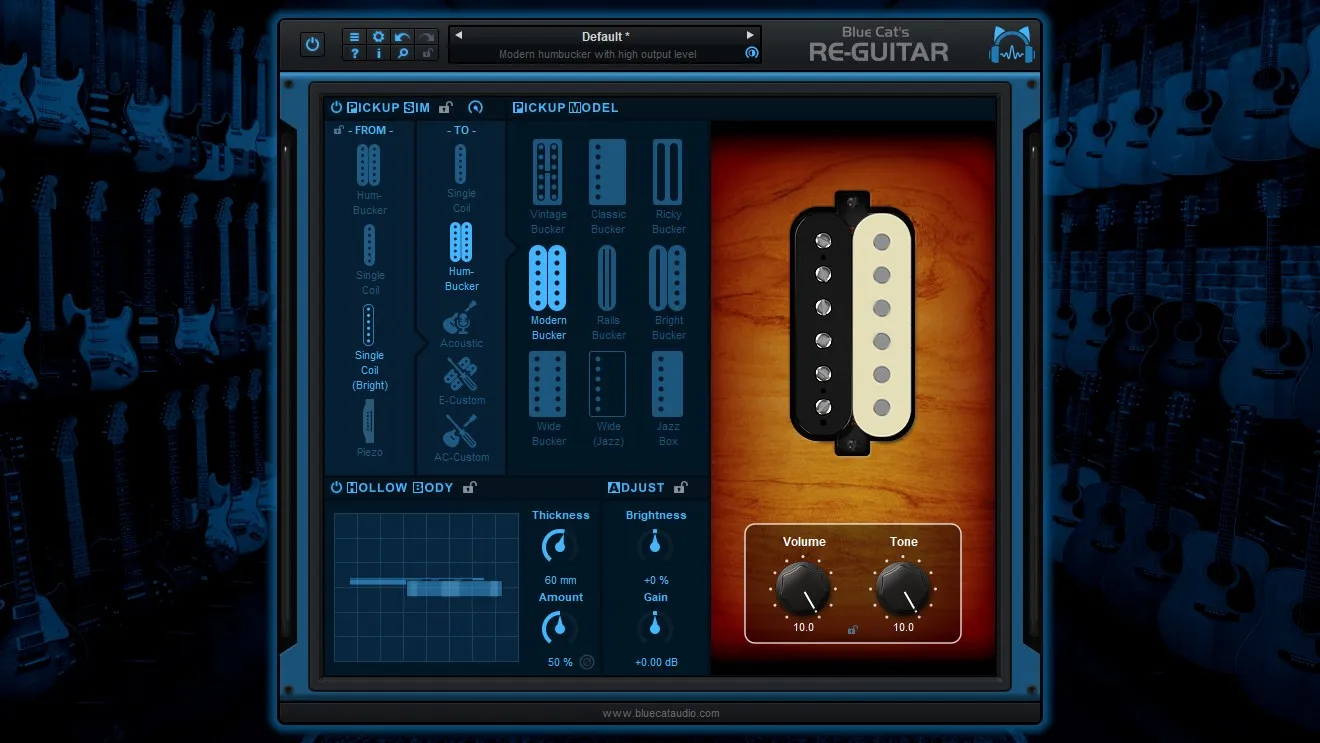1320x743 pixels.
Task: Select Piezo as FROM pickup
Action: [x=369, y=428]
